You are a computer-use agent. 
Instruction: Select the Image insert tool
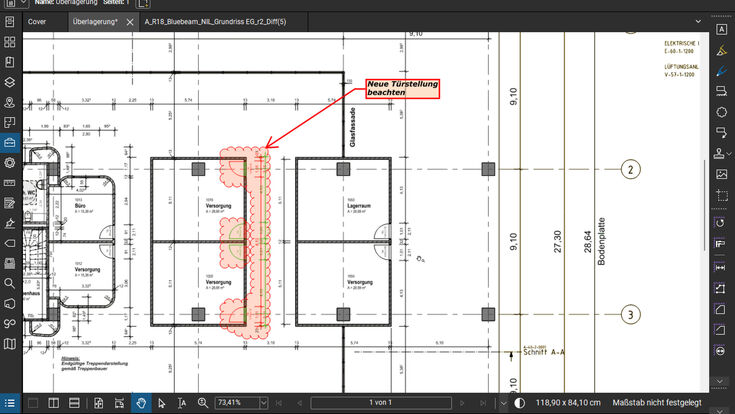721,174
